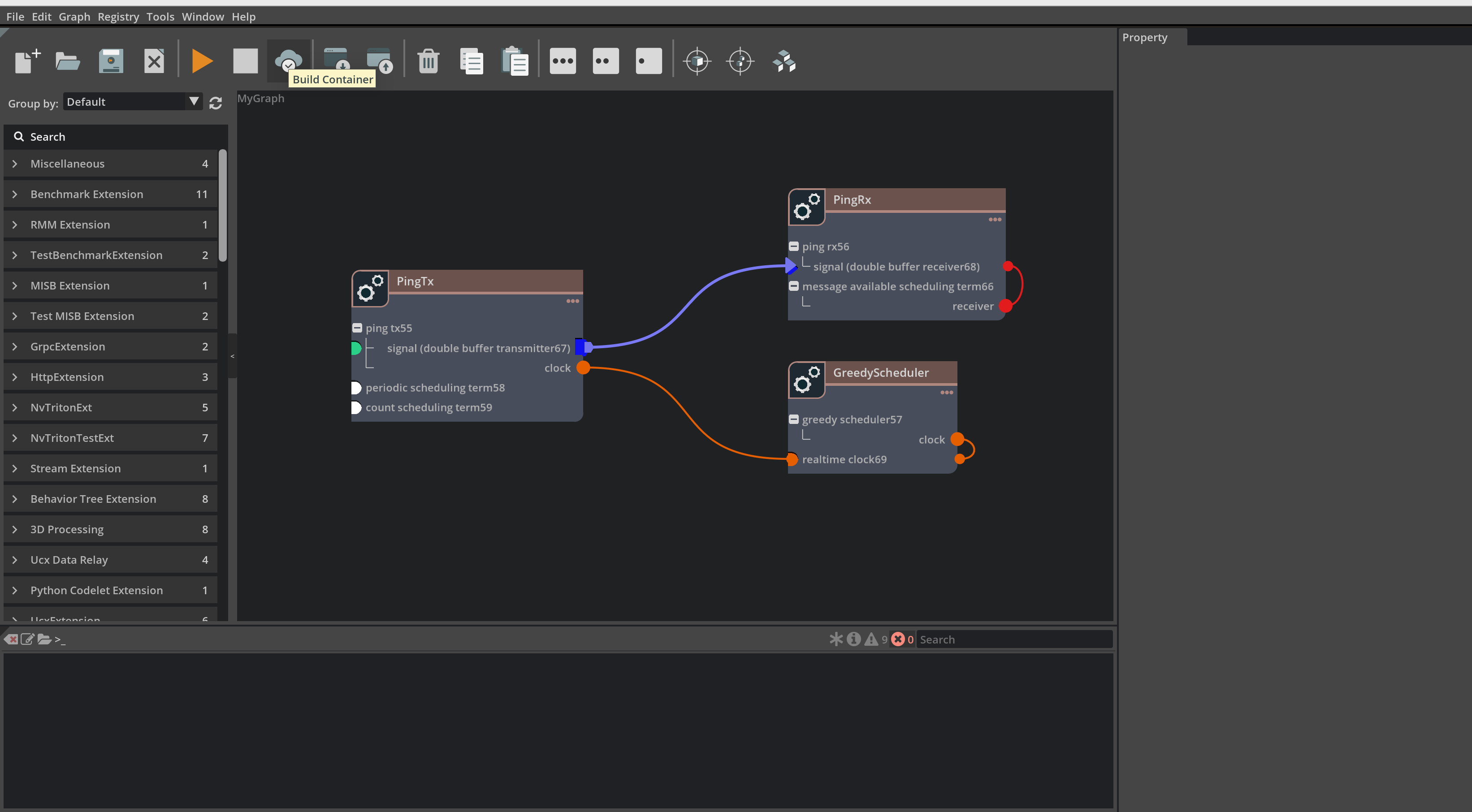This screenshot has width=1472, height=812.
Task: Collapse the left component panel handle
Action: click(x=232, y=356)
